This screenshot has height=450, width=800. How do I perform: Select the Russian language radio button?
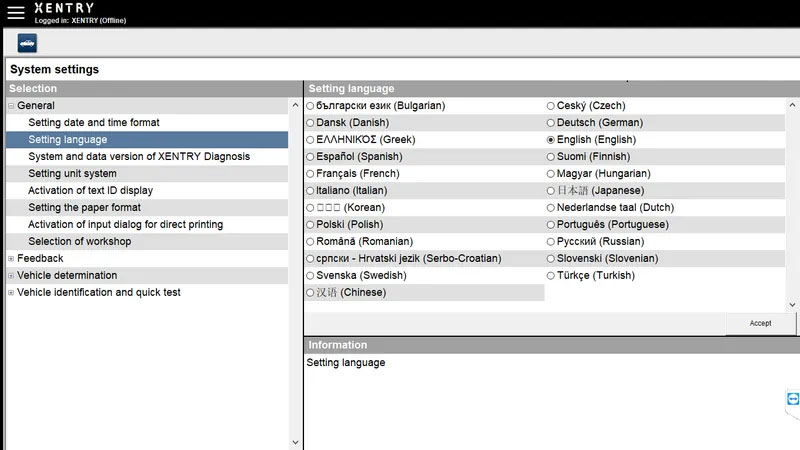click(x=551, y=242)
